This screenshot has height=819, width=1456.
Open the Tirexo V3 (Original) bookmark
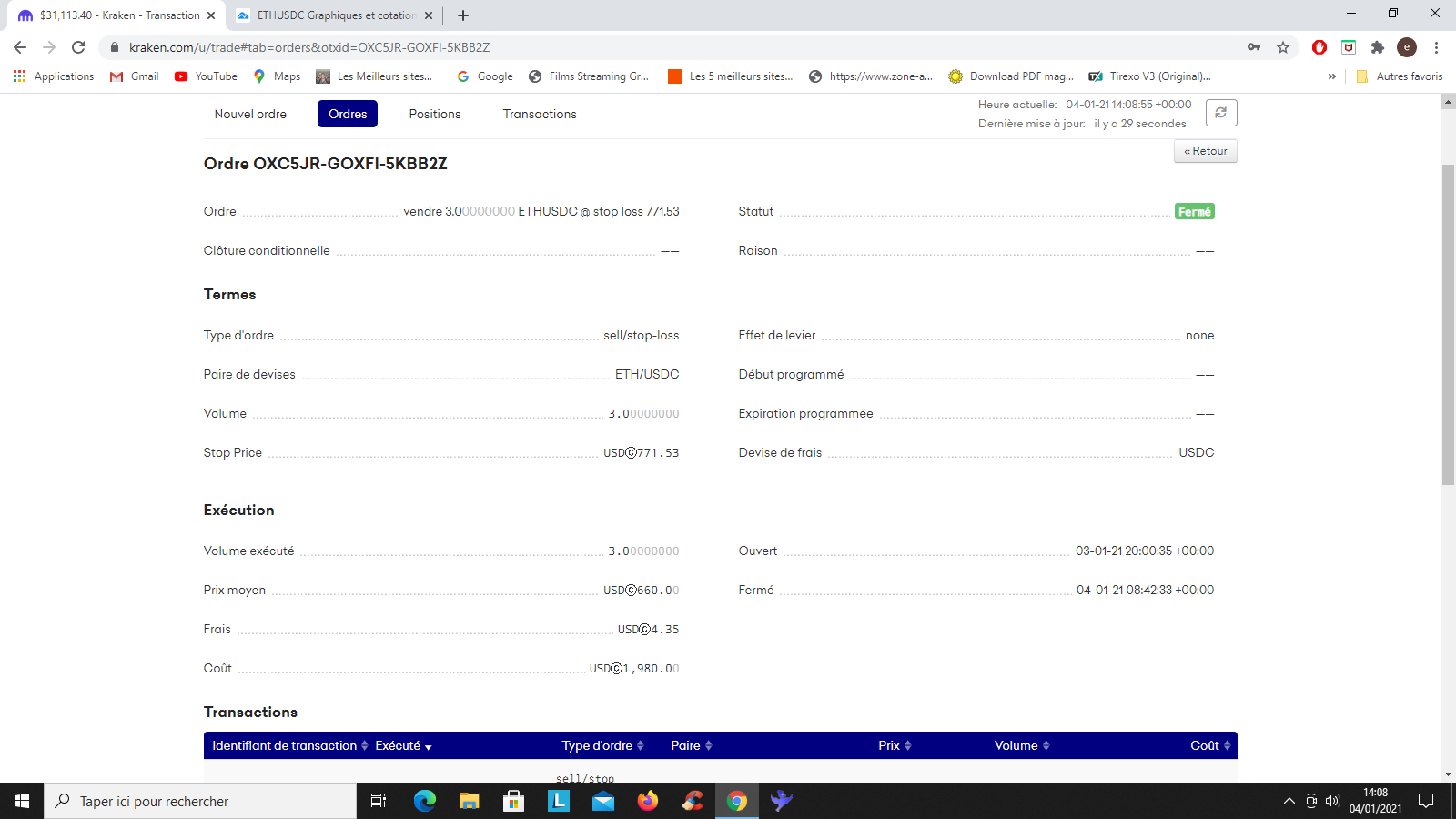pos(1150,76)
